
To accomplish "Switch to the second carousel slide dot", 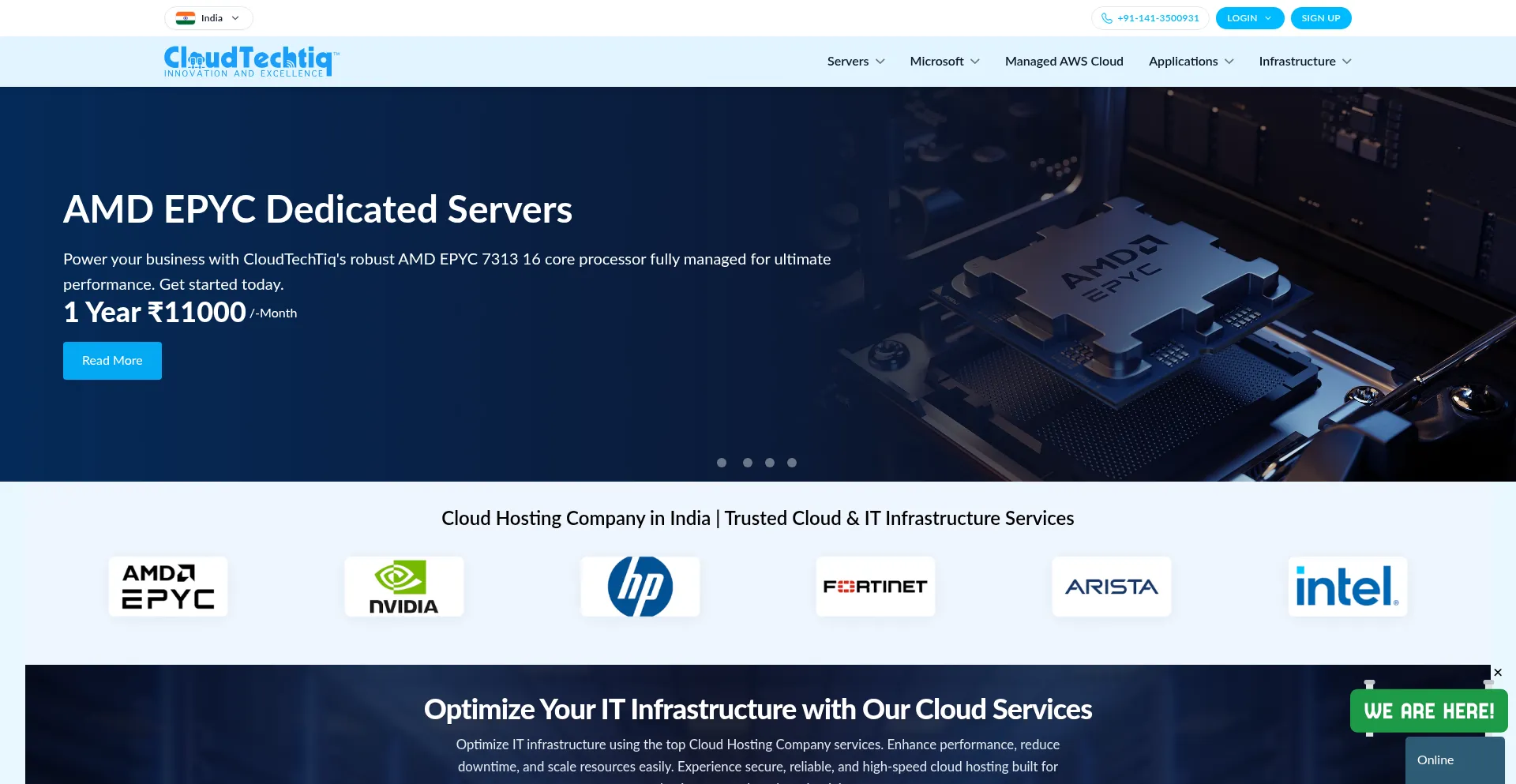I will pos(747,463).
